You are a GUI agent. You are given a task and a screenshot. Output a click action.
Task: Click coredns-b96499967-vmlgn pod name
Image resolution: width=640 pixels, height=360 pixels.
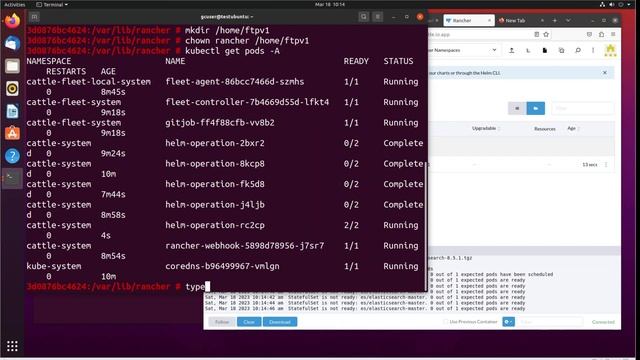pos(222,266)
